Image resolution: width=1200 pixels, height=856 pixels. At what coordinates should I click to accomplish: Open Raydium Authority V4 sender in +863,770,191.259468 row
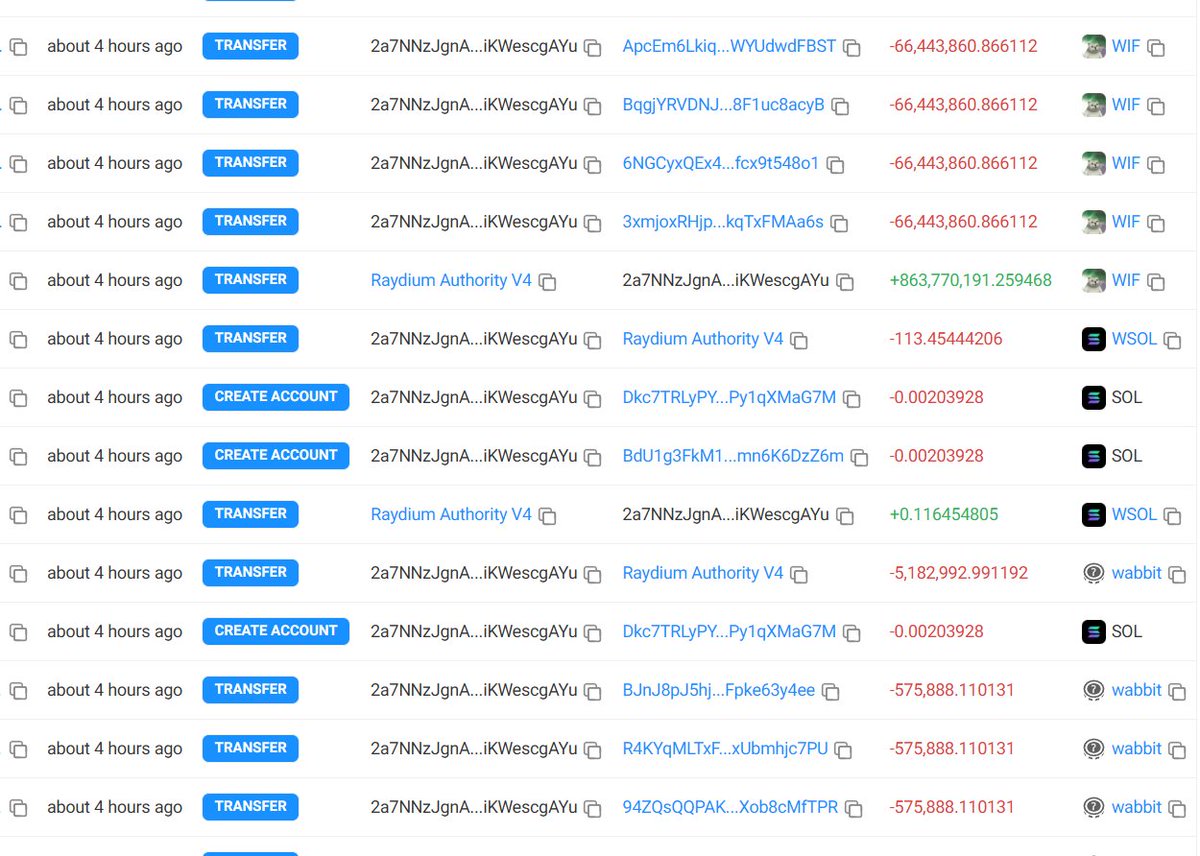click(451, 280)
